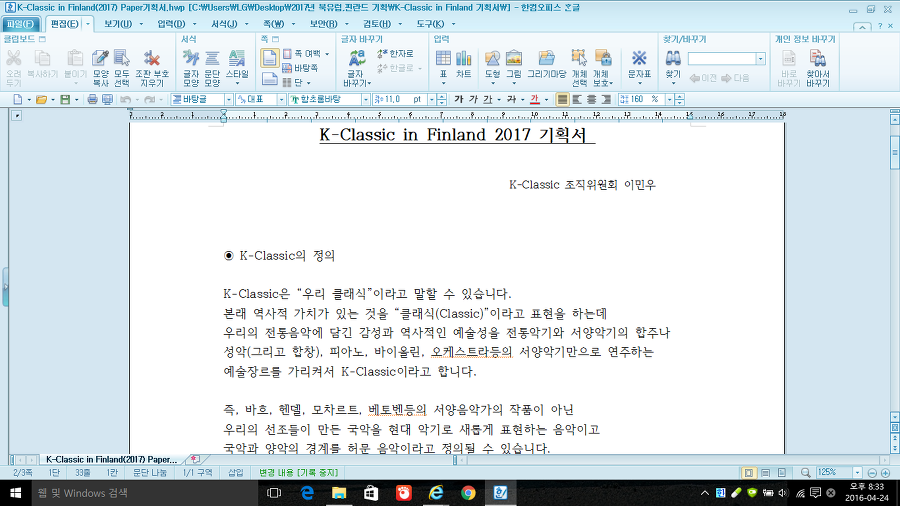Click the 모양 복사 format copy icon
Viewport: 900px width, 506px height.
tap(100, 68)
